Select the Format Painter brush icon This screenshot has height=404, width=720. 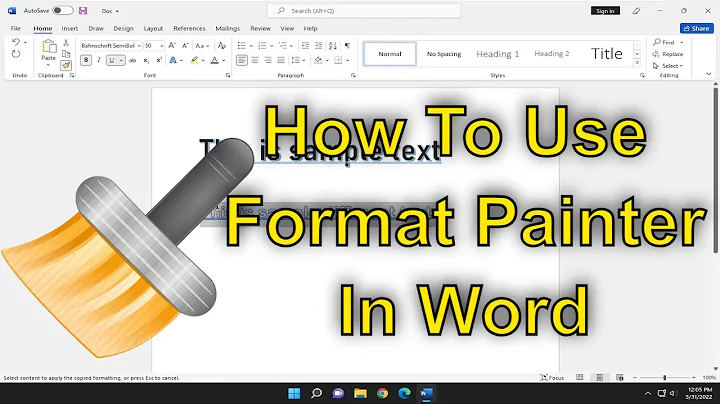pyautogui.click(x=66, y=65)
